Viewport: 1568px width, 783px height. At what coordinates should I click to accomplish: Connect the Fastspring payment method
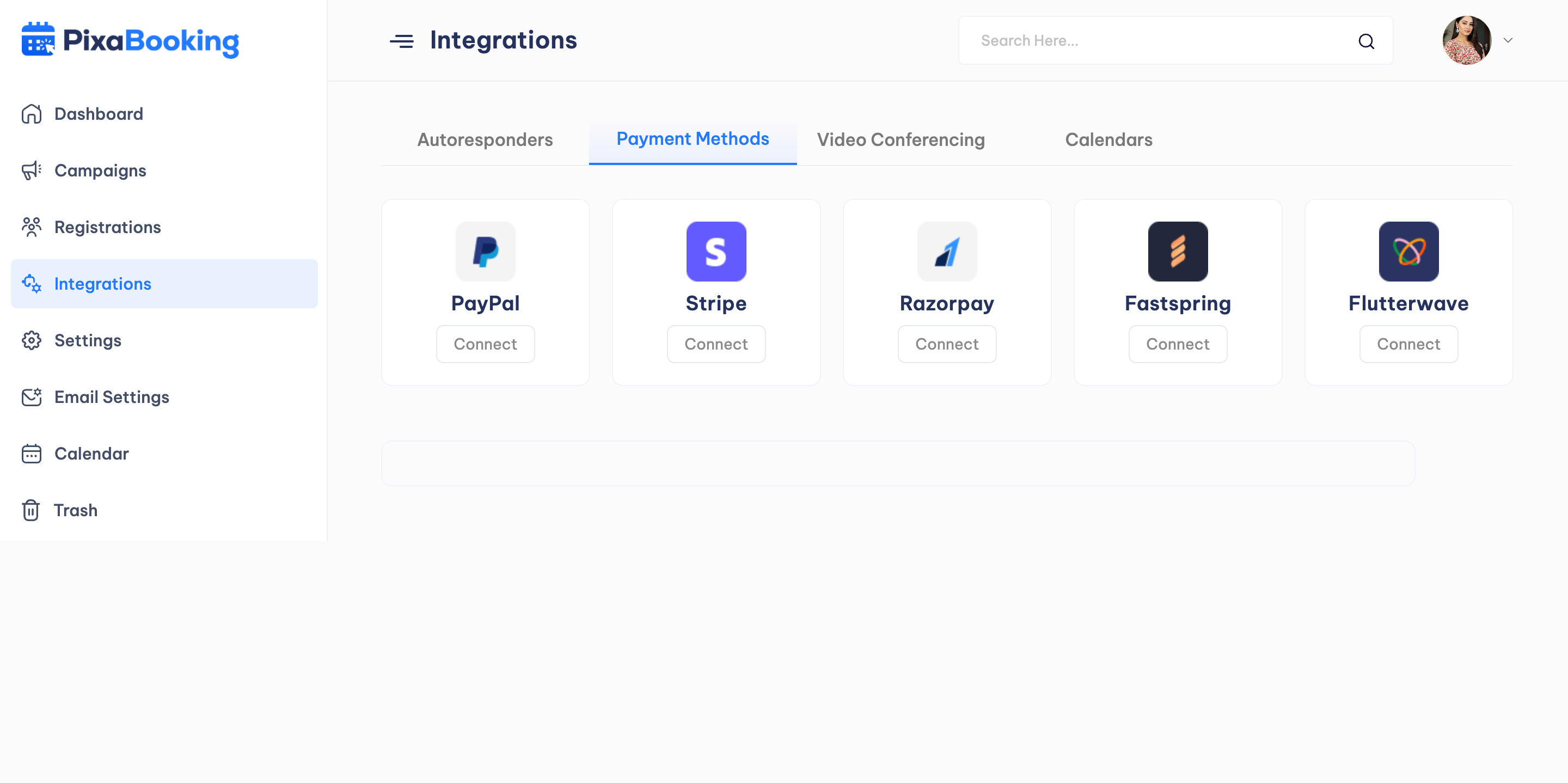pos(1178,344)
